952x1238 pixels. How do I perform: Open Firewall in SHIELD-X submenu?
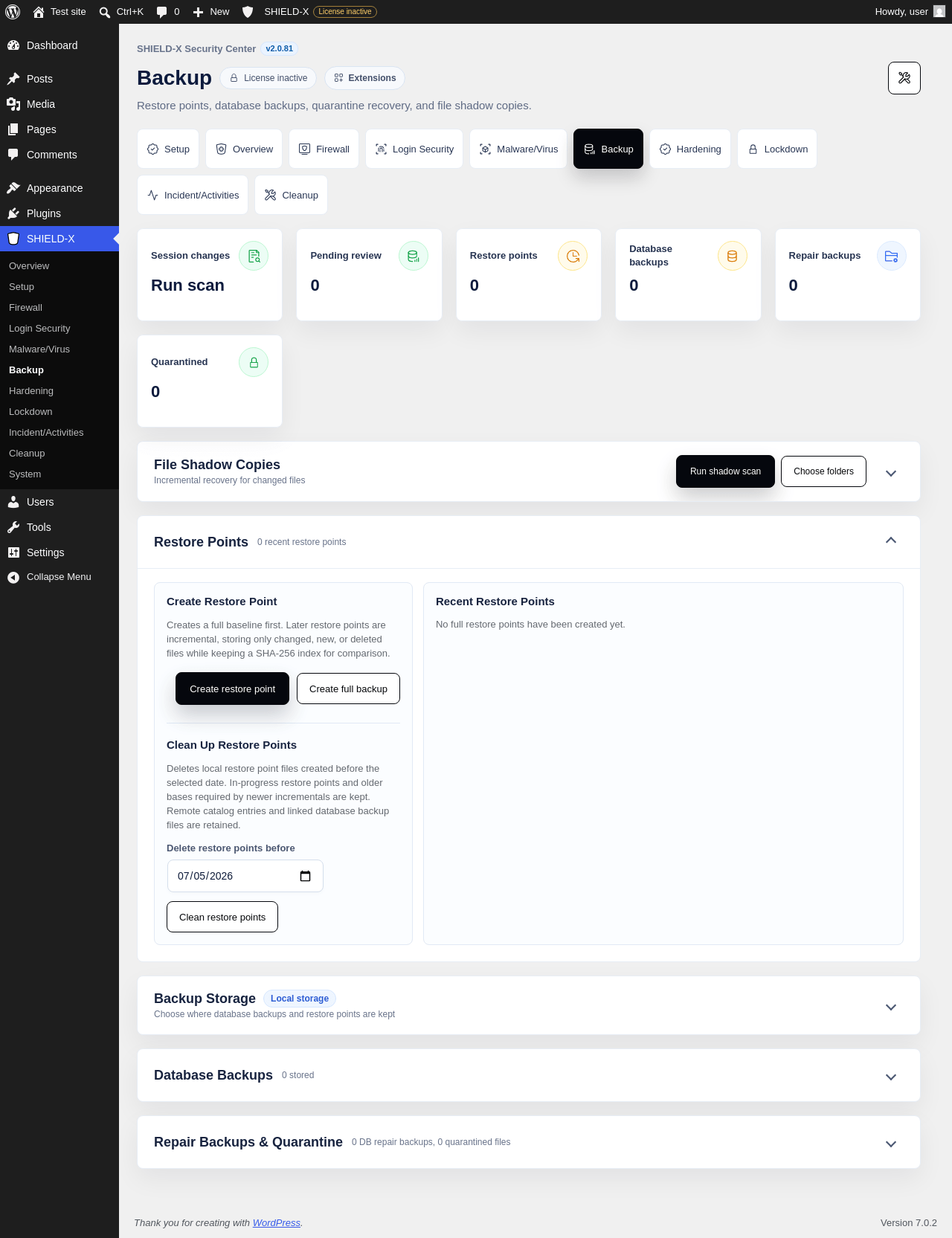point(59,308)
